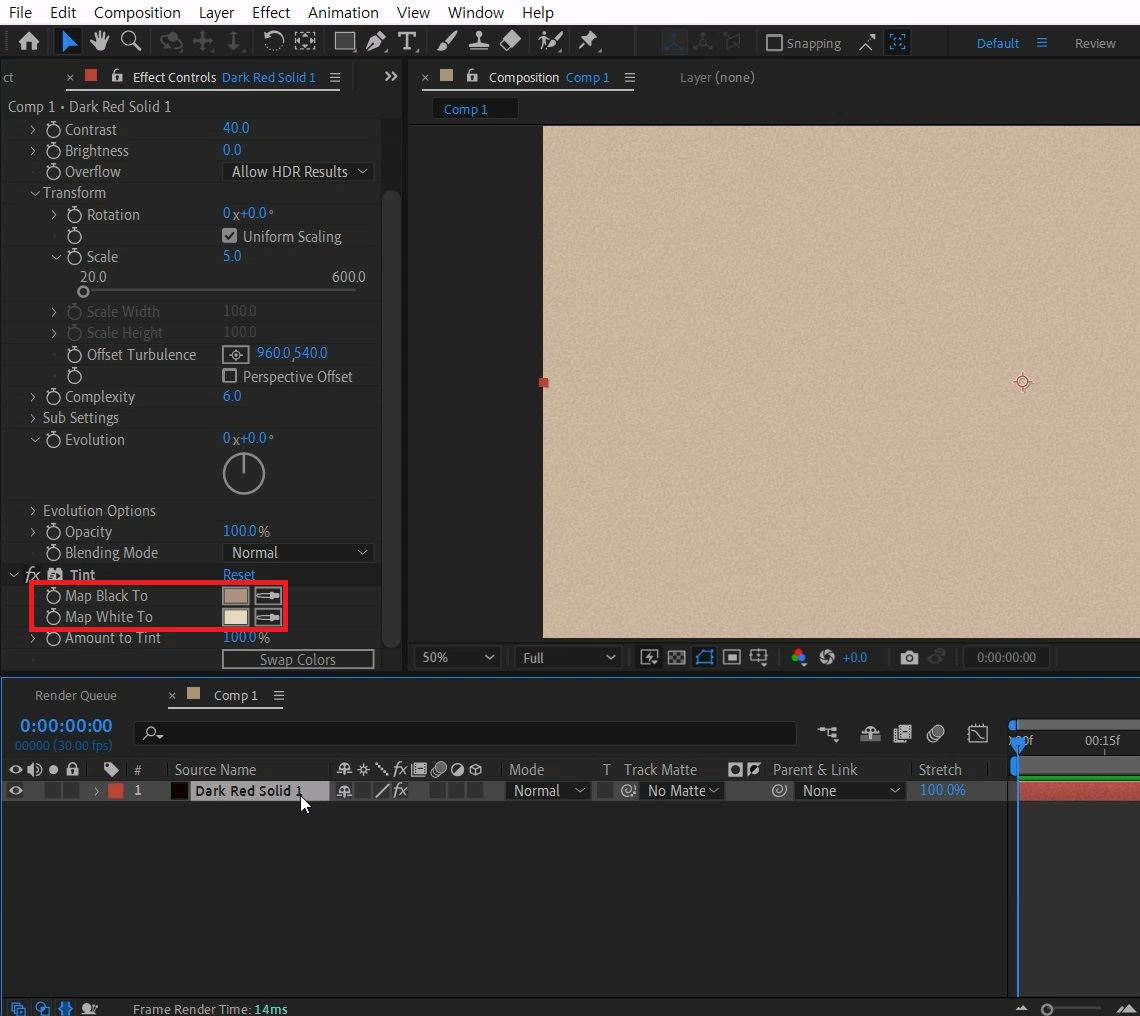Open viewer 50% magnification dropdown
The height and width of the screenshot is (1016, 1140).
tap(457, 657)
